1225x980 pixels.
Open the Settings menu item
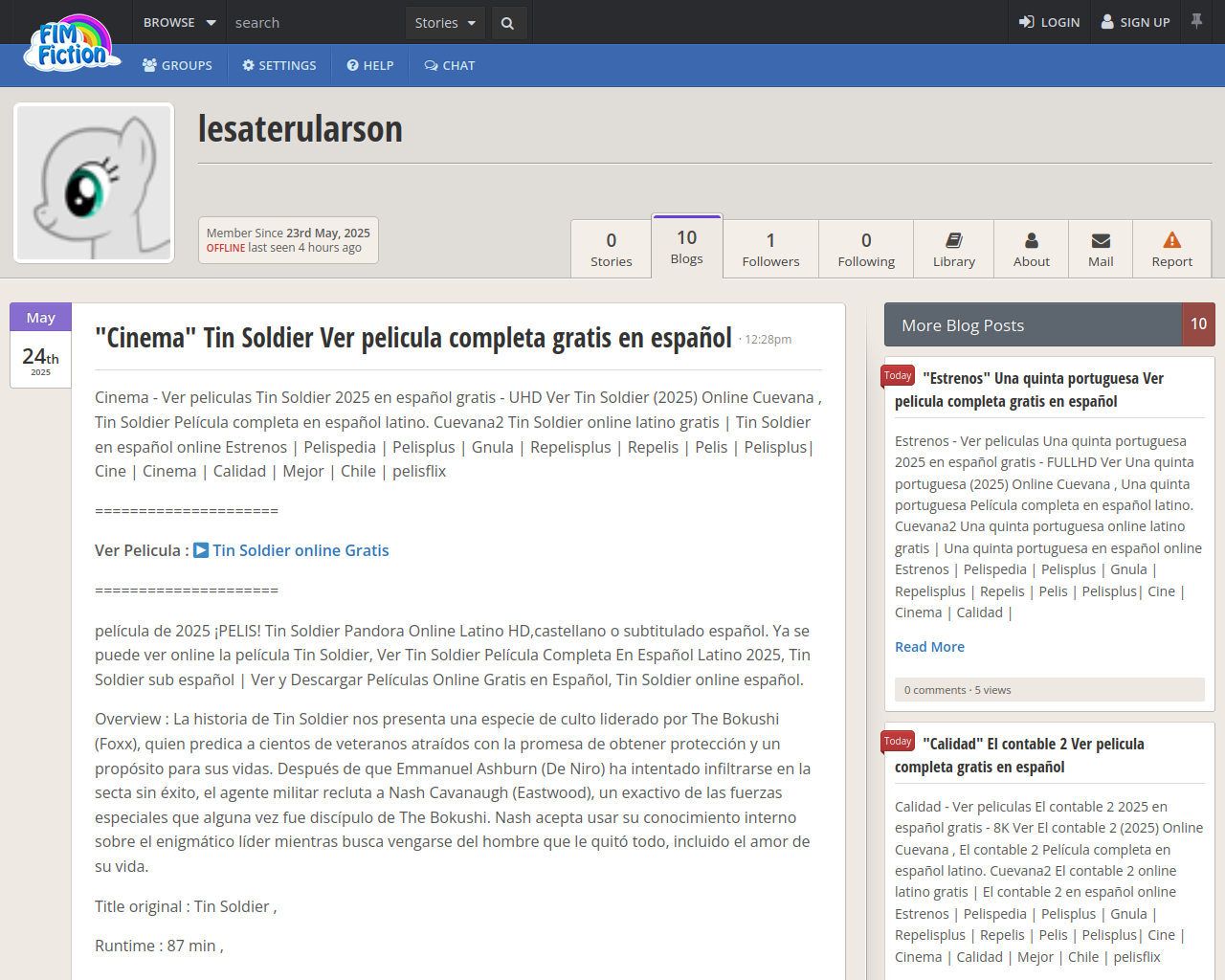coord(279,65)
